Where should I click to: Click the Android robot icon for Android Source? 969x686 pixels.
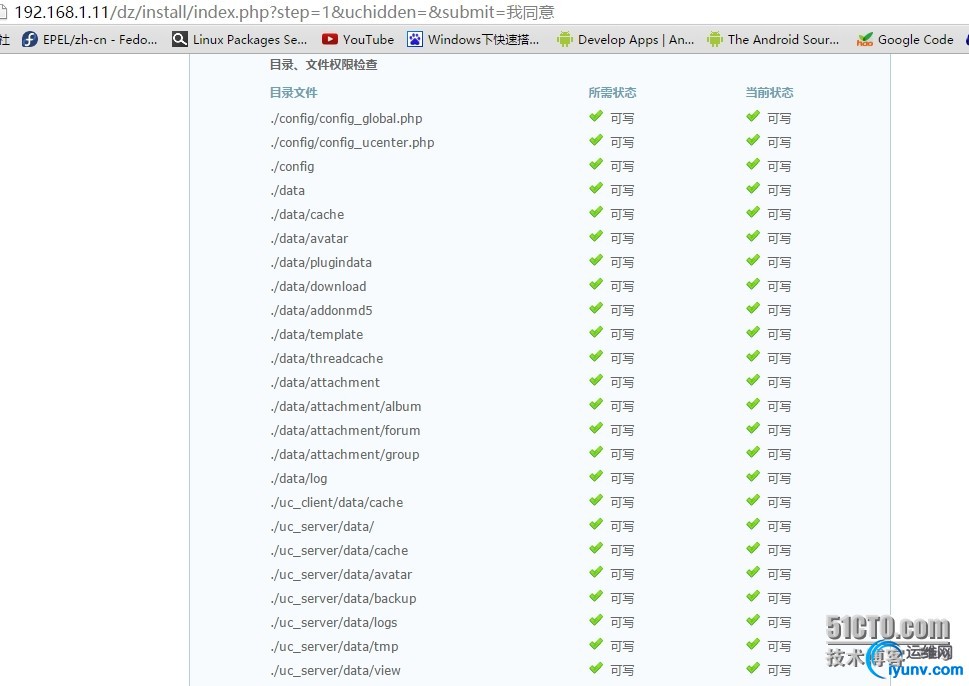pos(714,40)
